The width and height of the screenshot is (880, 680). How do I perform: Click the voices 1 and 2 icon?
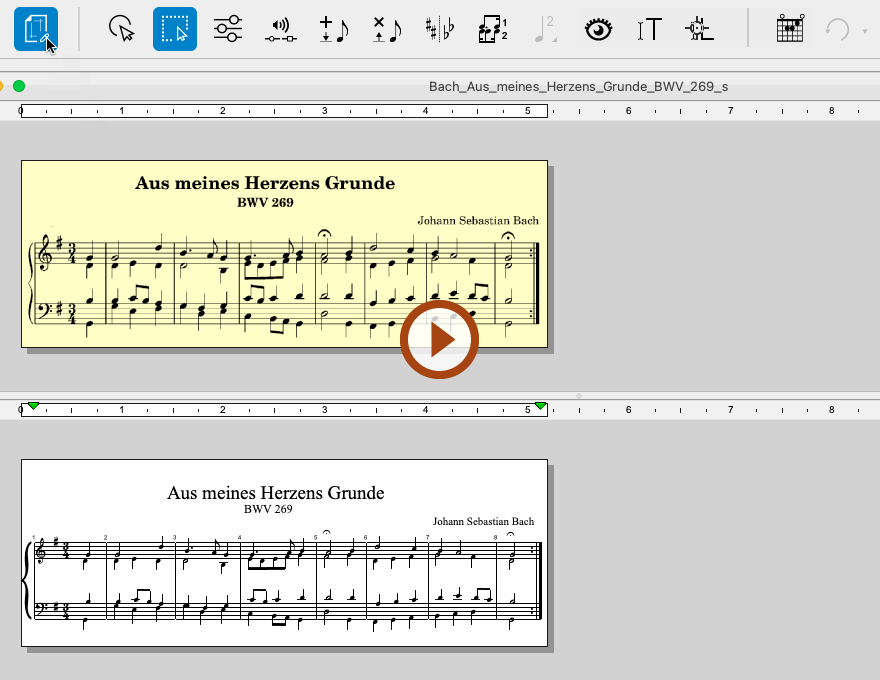pos(493,29)
